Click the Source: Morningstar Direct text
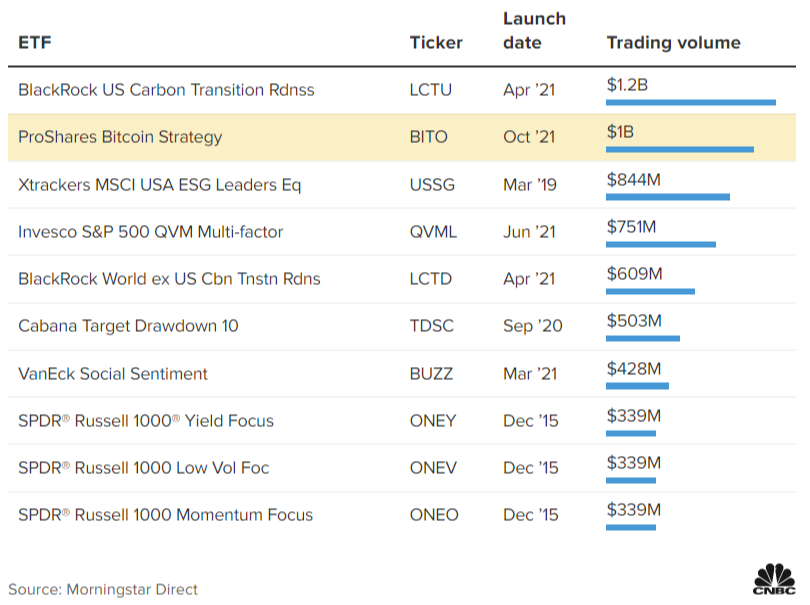 pos(103,589)
